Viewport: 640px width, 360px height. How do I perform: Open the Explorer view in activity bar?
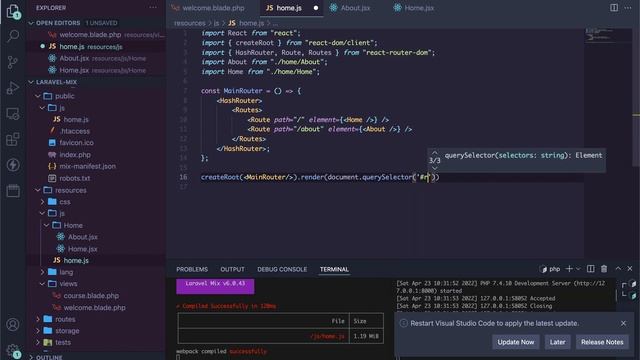pyautogui.click(x=13, y=11)
